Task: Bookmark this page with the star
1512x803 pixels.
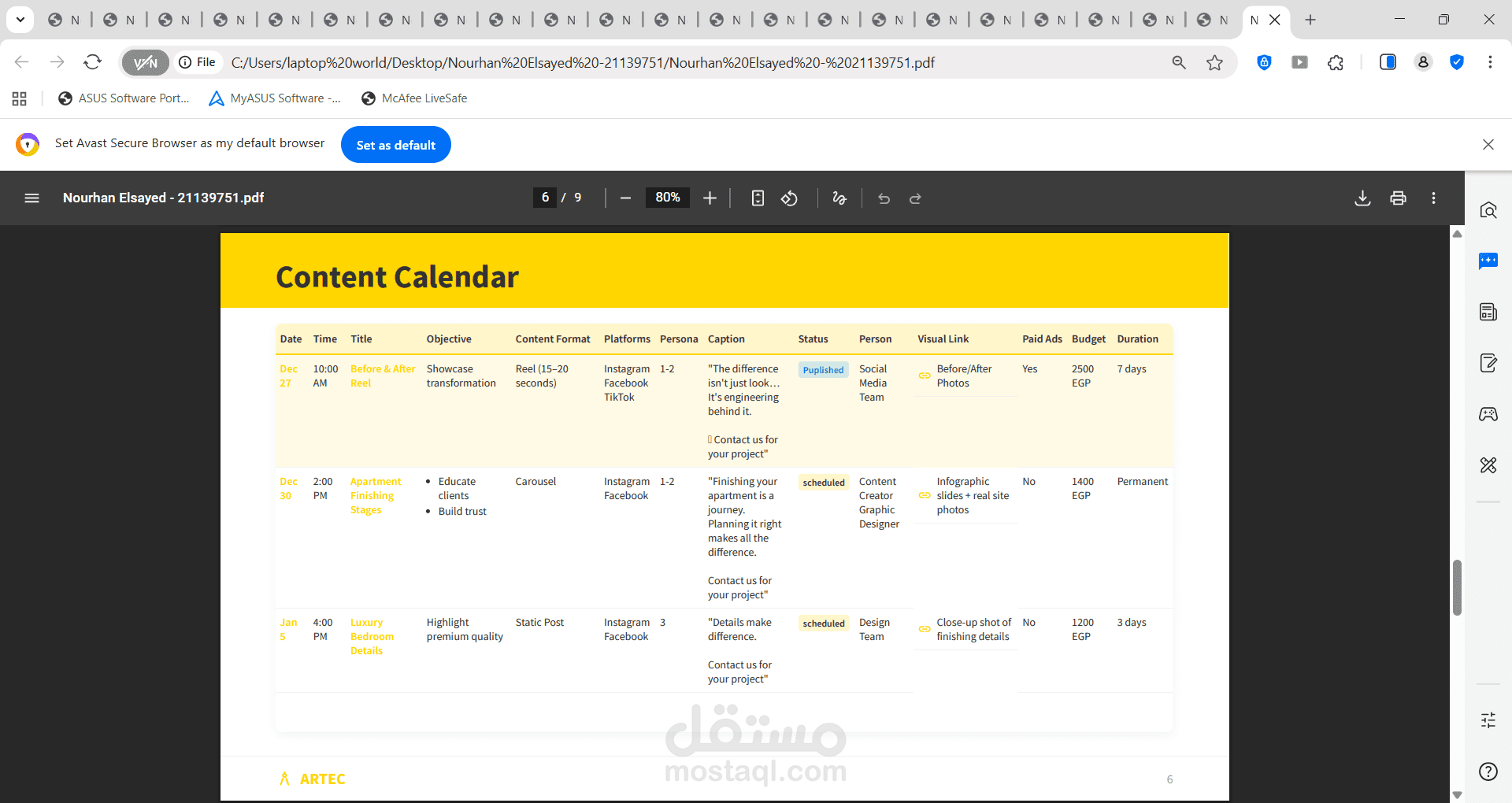Action: click(1214, 62)
